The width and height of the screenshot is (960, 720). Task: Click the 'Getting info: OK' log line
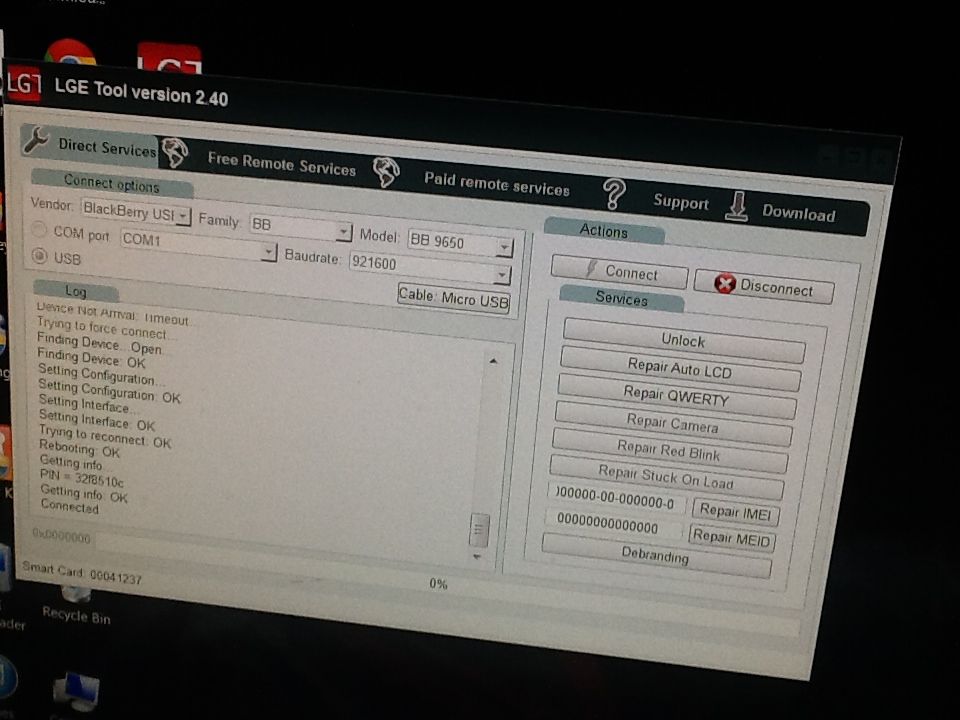84,492
